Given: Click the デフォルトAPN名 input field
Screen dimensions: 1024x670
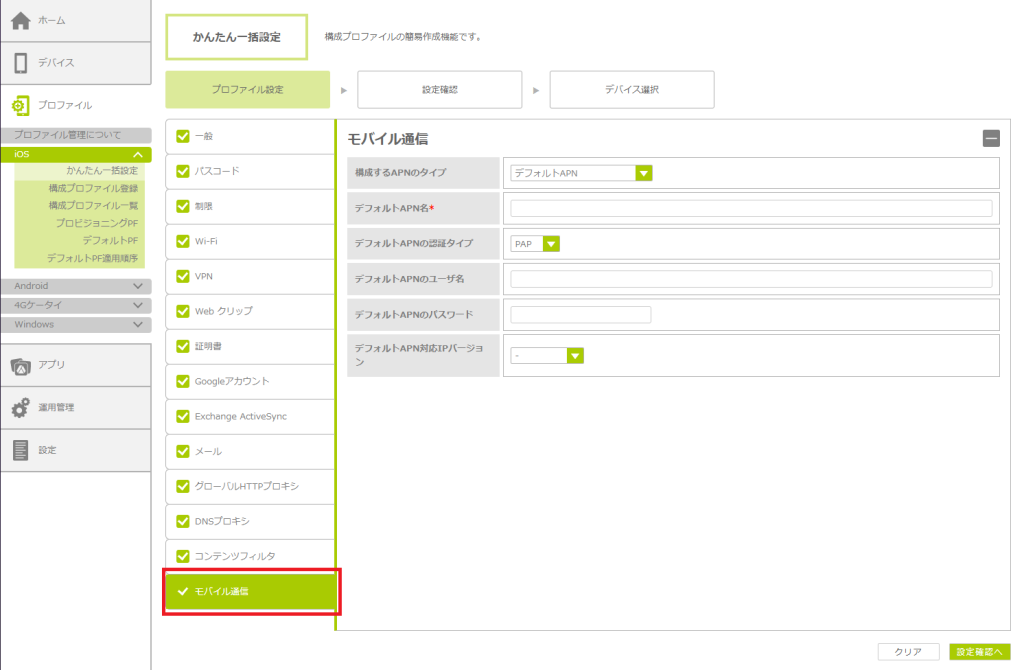Looking at the screenshot, I should pos(751,208).
